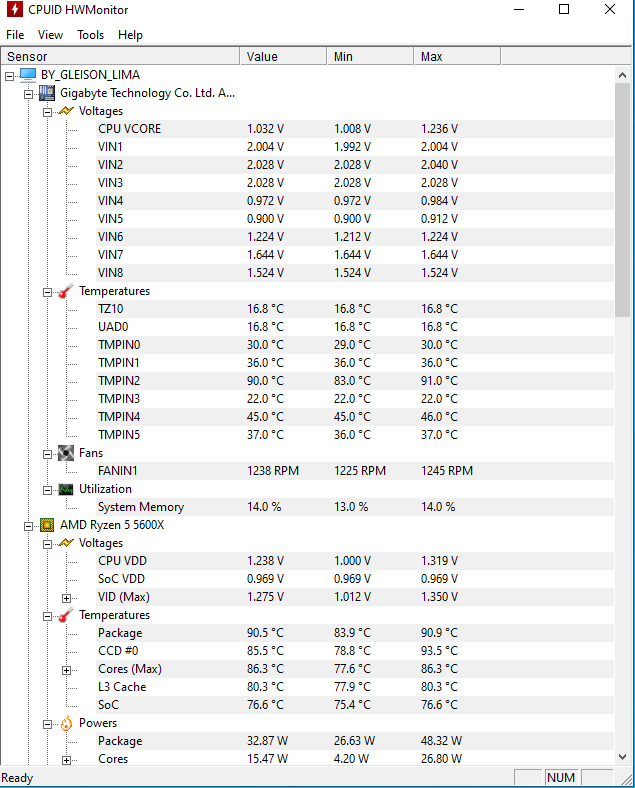Click the AMD Ryzen 5 5600X processor icon
This screenshot has width=635, height=788.
tap(47, 525)
